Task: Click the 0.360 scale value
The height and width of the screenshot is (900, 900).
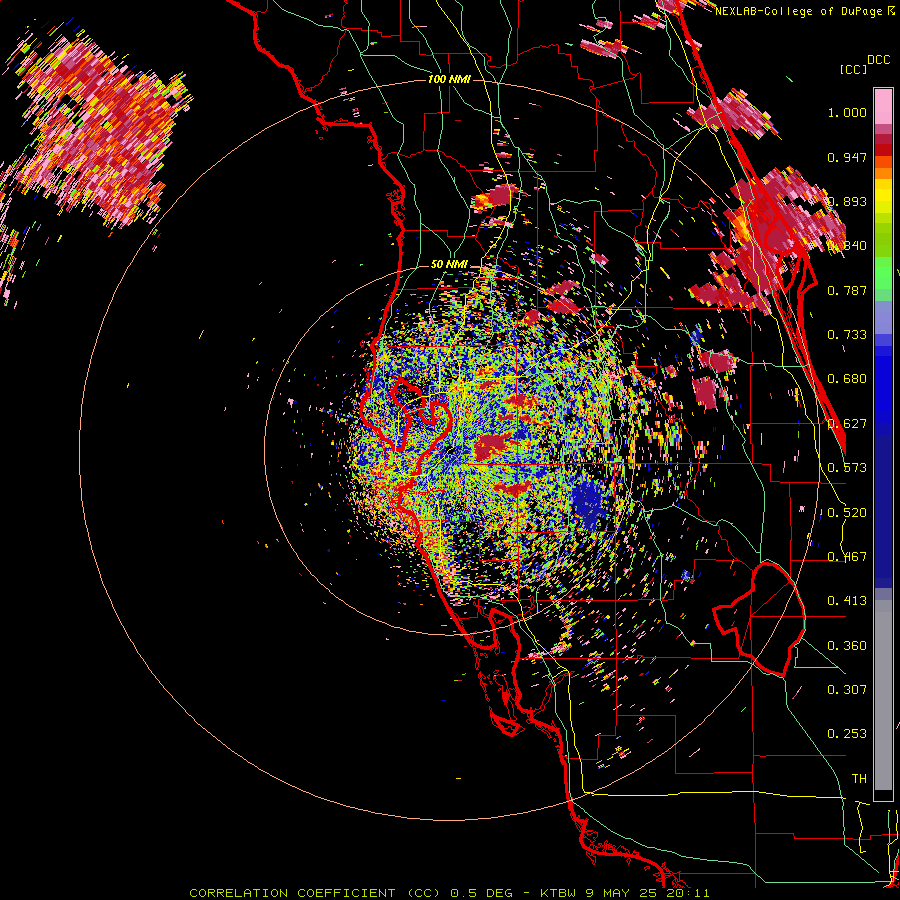Action: pyautogui.click(x=847, y=646)
